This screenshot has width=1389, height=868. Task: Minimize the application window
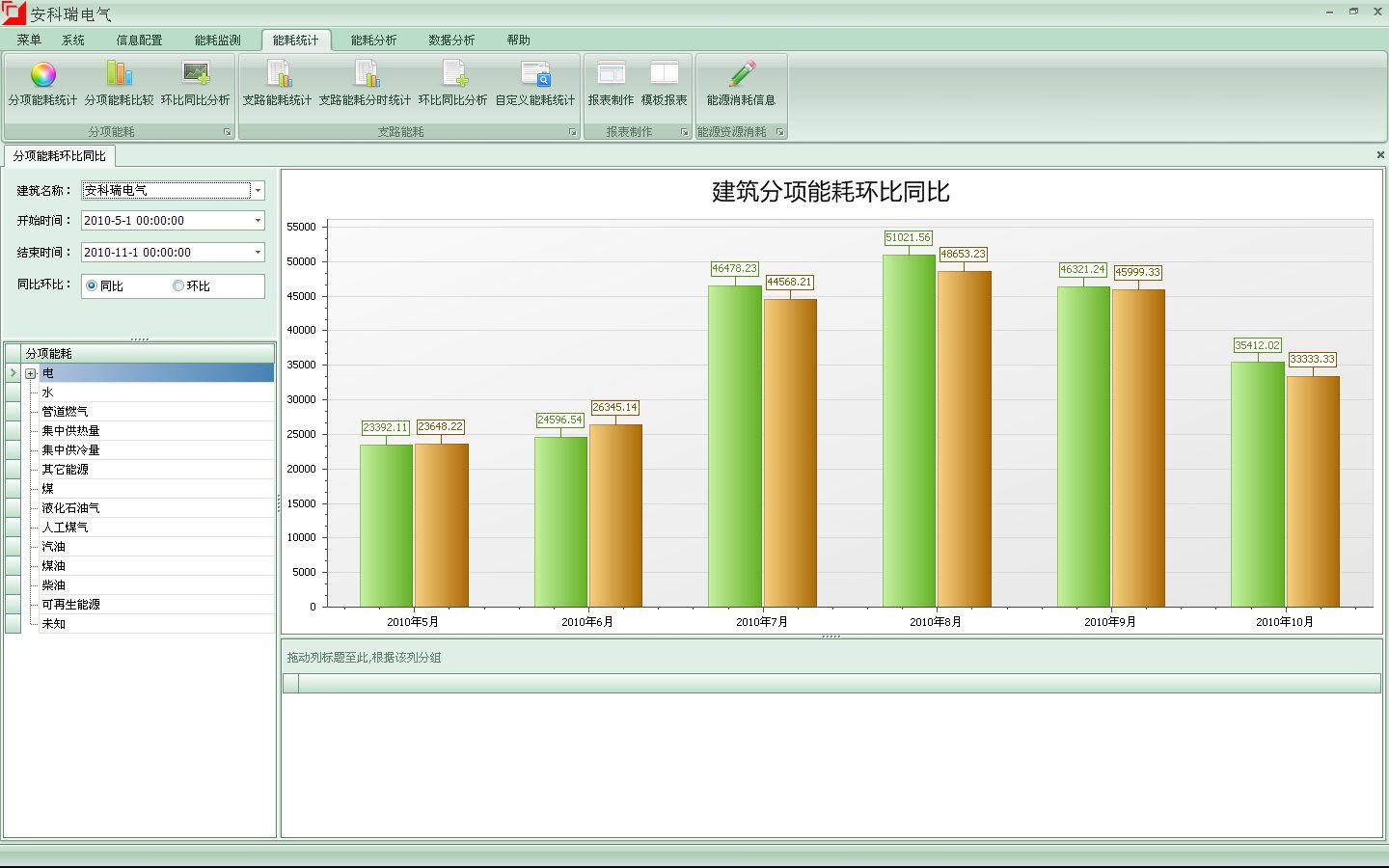(1330, 12)
